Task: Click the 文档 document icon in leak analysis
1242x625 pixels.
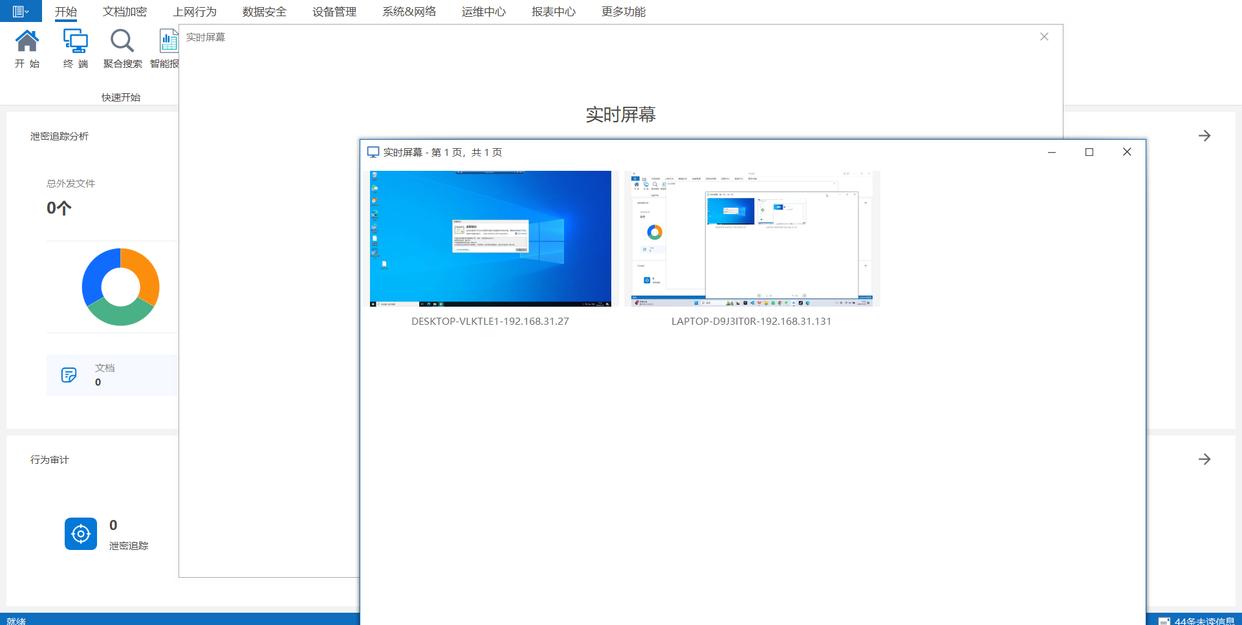Action: pyautogui.click(x=69, y=375)
